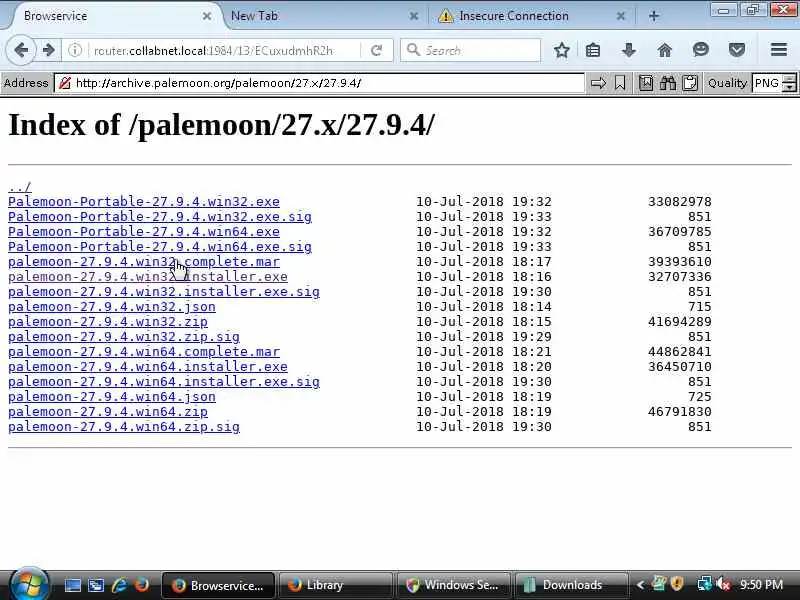Image resolution: width=800 pixels, height=600 pixels.
Task: Switch to Browservice taskbar button
Action: click(218, 585)
